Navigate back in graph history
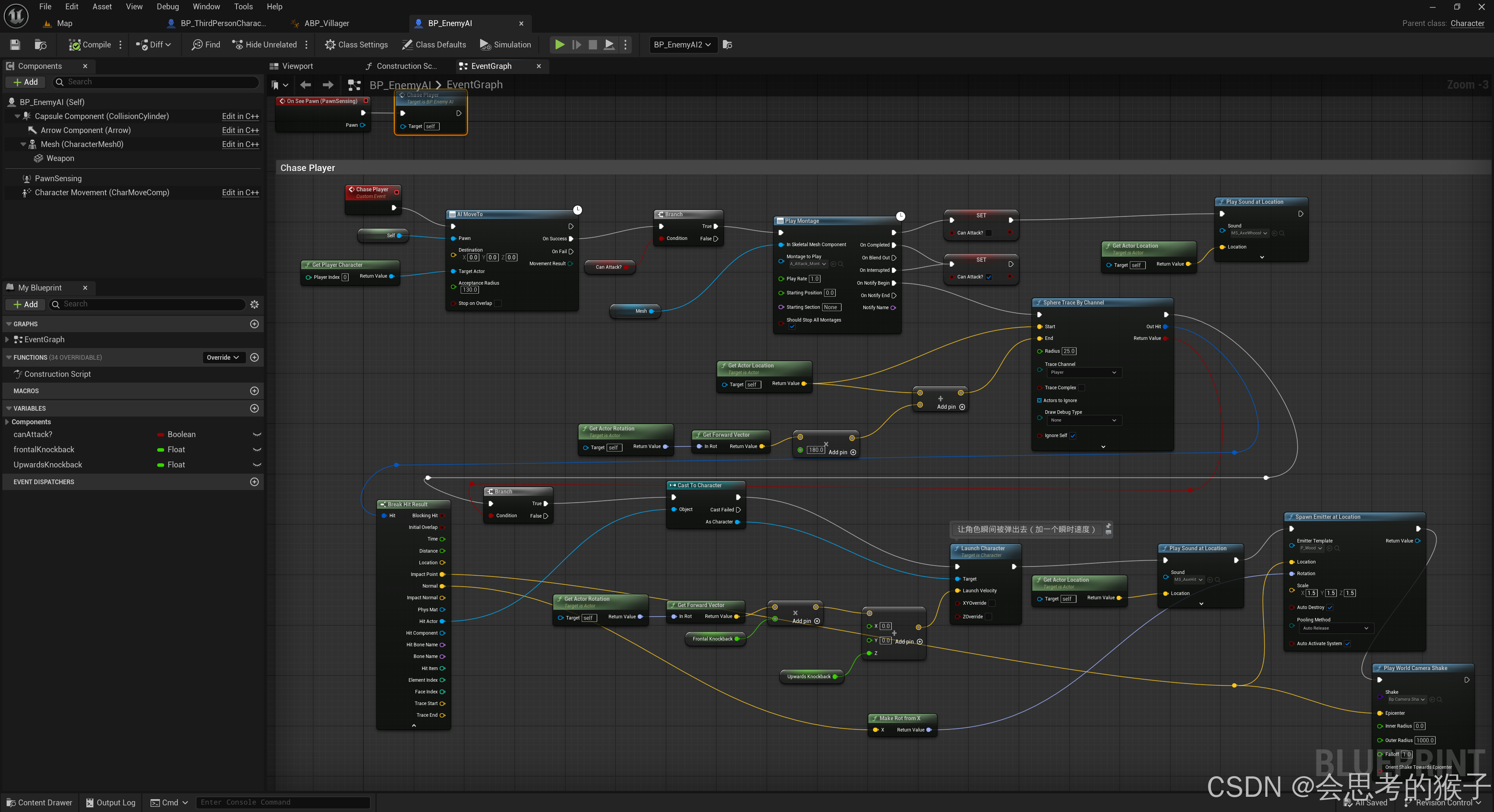 click(x=306, y=85)
